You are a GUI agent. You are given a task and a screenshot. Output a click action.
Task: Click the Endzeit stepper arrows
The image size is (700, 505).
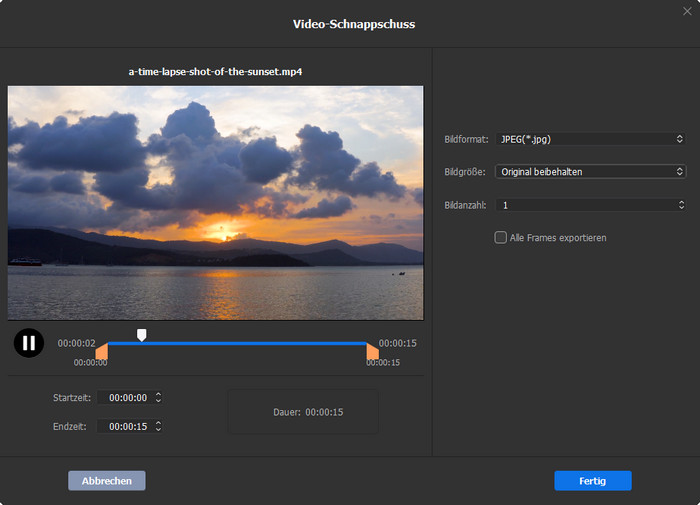click(158, 426)
